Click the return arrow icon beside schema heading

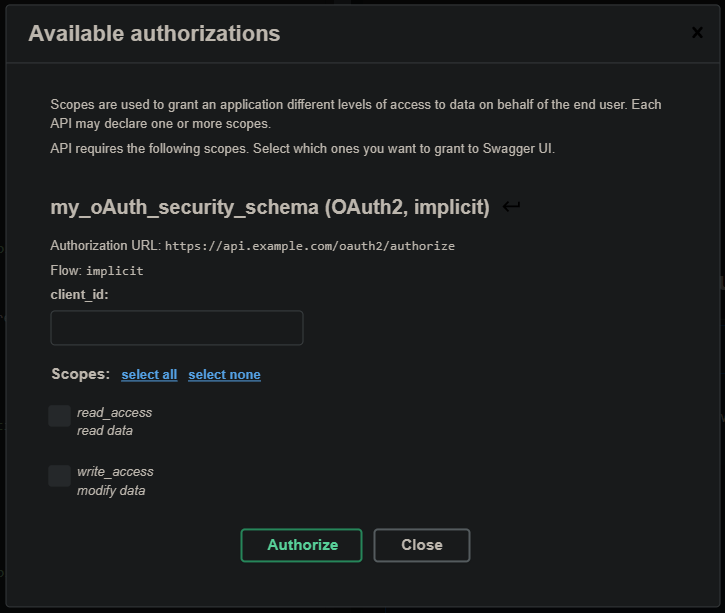click(x=511, y=206)
